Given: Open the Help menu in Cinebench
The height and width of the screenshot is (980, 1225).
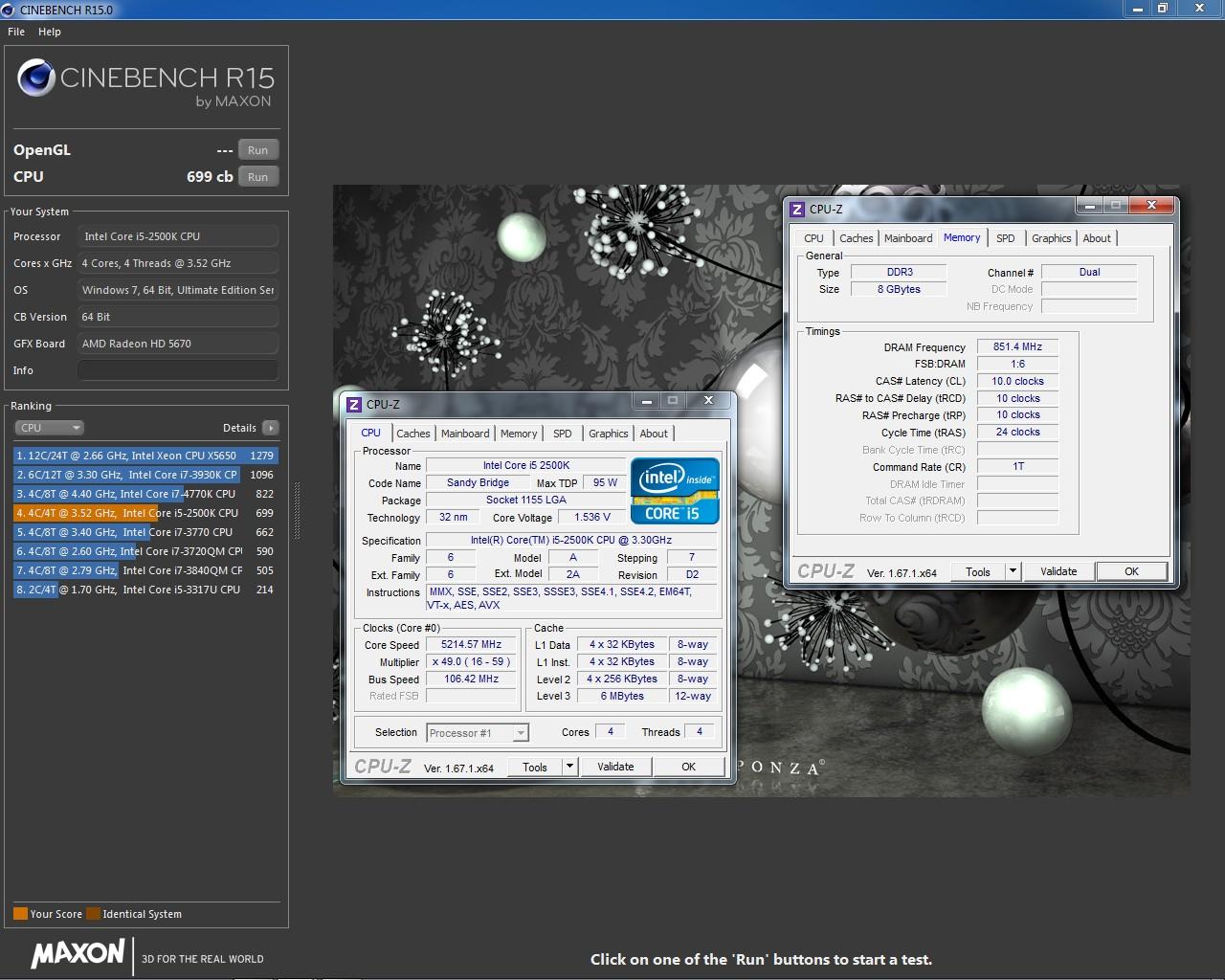Looking at the screenshot, I should pyautogui.click(x=50, y=32).
